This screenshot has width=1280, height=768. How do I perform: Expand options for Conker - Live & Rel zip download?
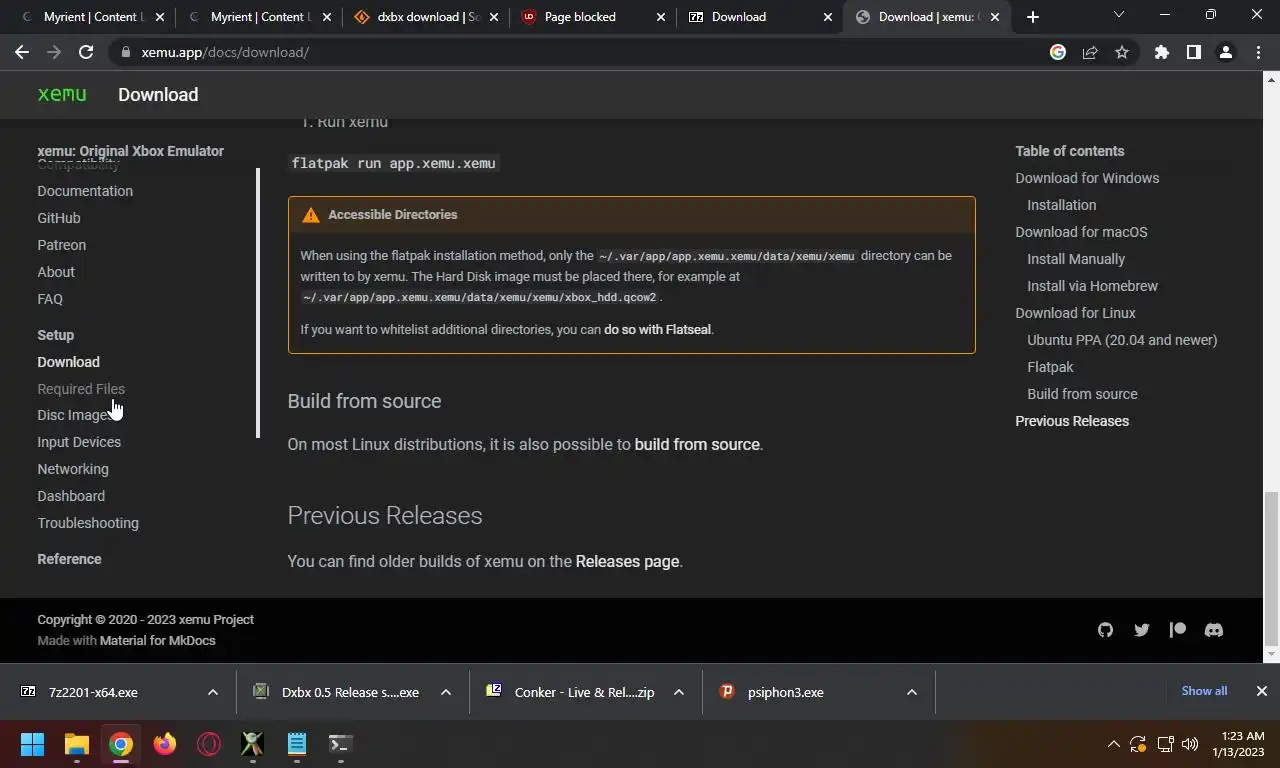pos(679,692)
